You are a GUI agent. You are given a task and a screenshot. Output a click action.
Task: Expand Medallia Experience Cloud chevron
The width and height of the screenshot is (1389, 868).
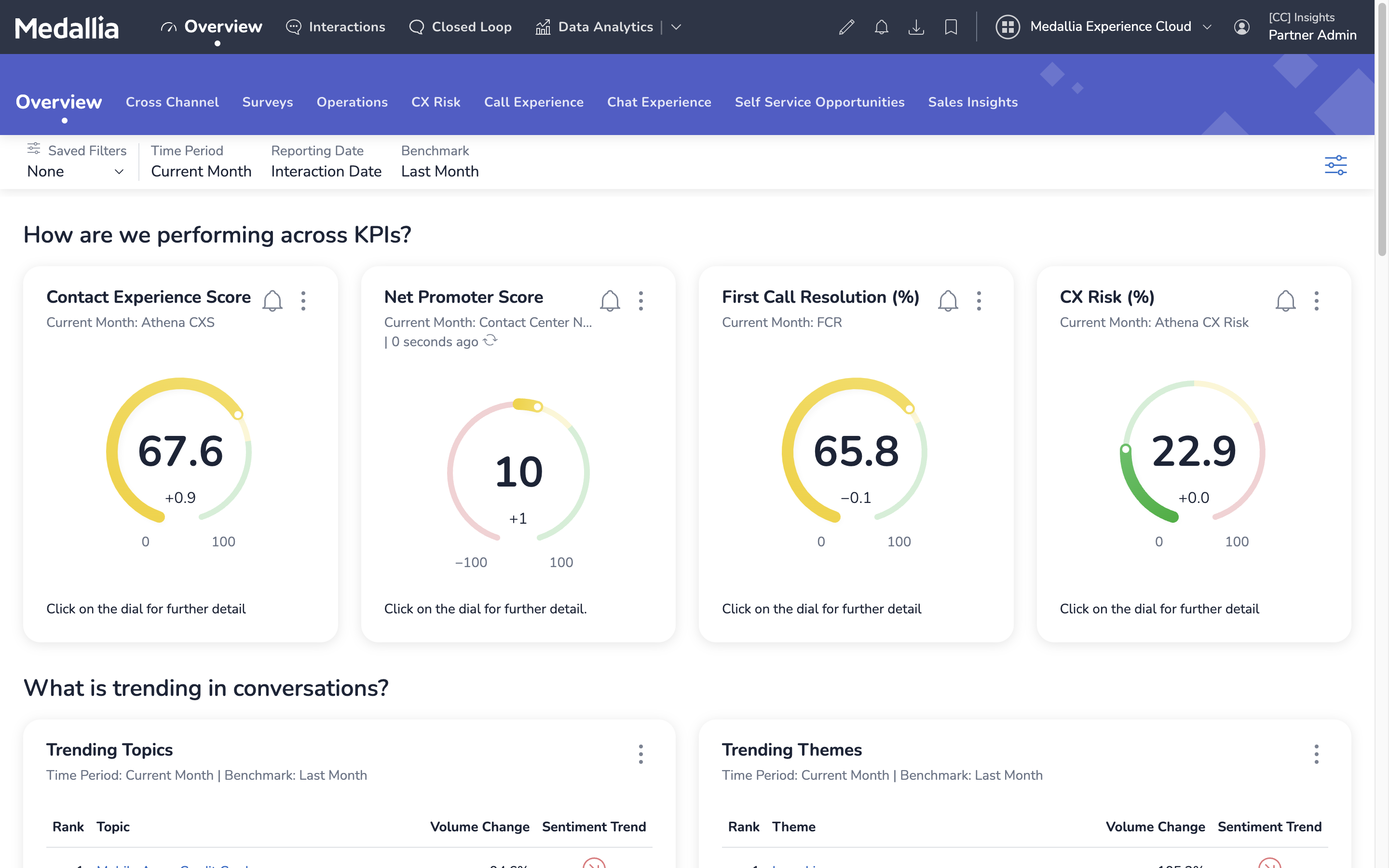tap(1207, 27)
